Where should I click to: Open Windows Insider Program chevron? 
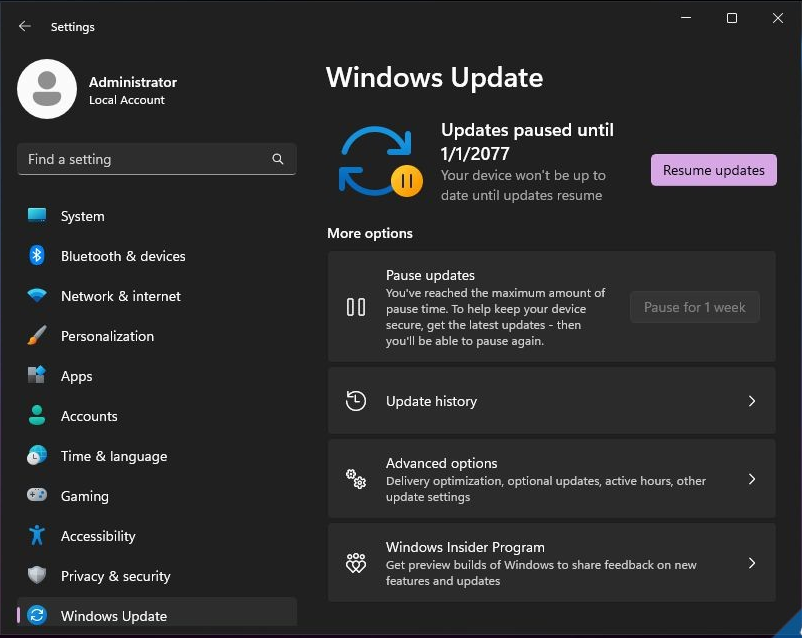point(751,563)
